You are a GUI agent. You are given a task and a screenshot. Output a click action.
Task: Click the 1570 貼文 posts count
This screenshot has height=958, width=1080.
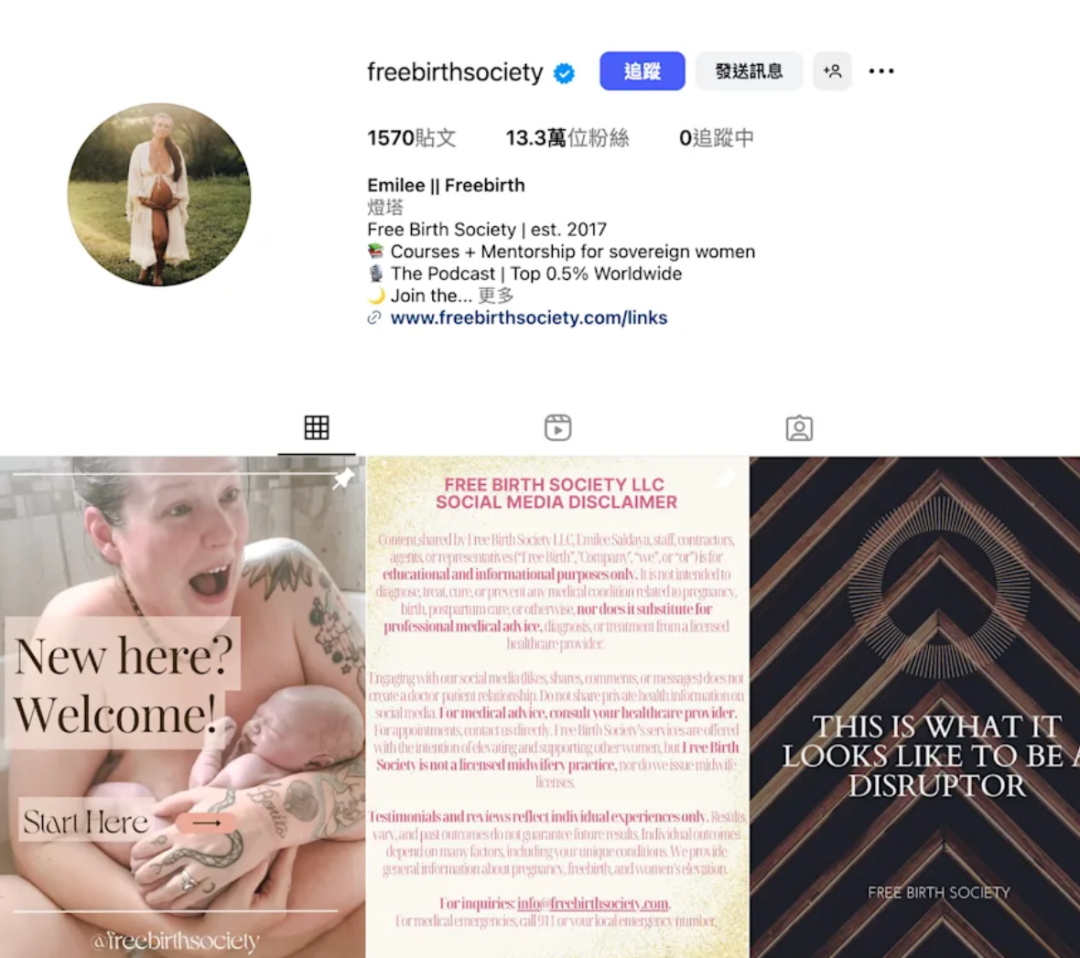(412, 138)
